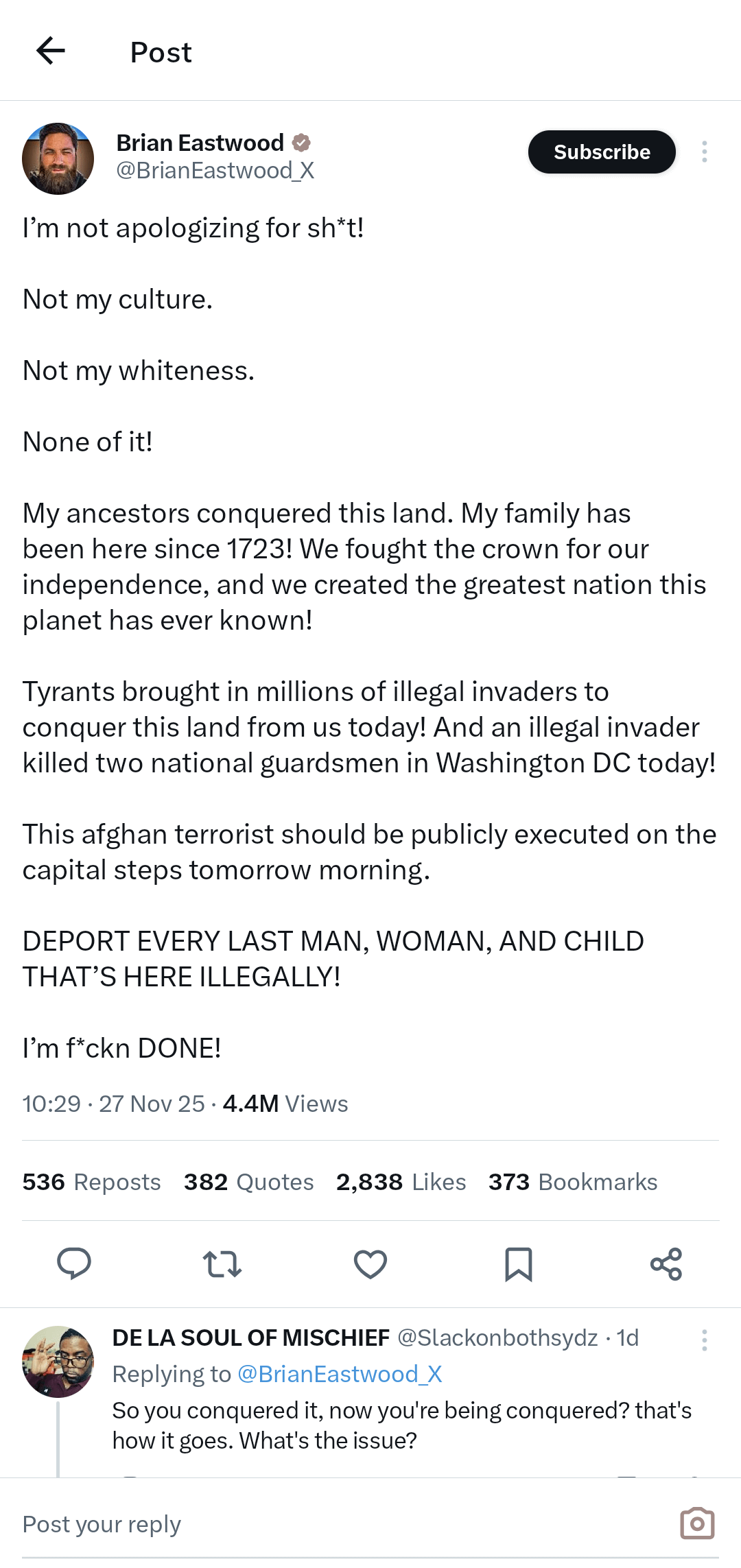View the 382 Quotes list
Image resolution: width=741 pixels, height=1568 pixels.
[x=248, y=1182]
